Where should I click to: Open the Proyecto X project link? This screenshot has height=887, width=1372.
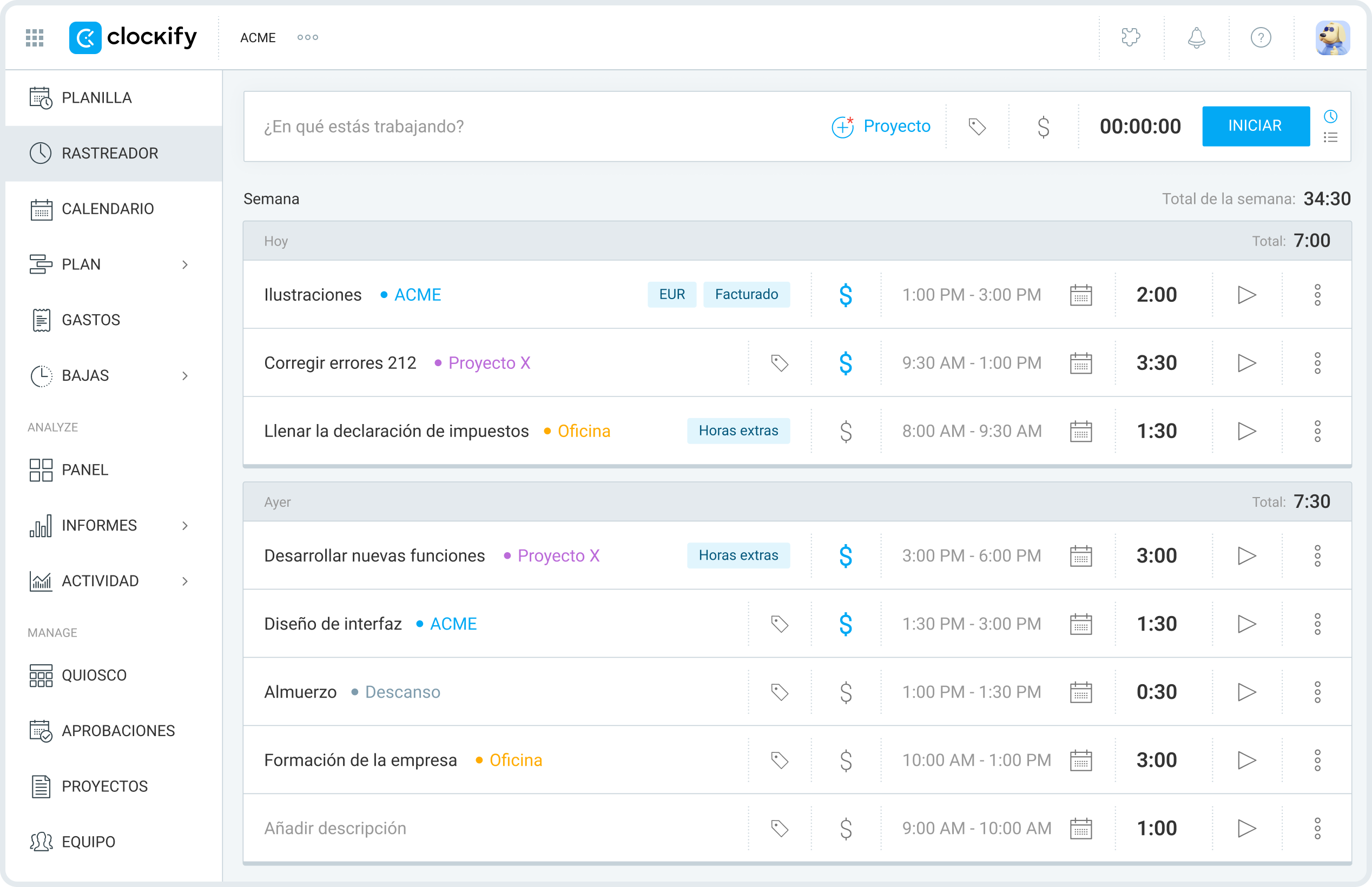489,363
